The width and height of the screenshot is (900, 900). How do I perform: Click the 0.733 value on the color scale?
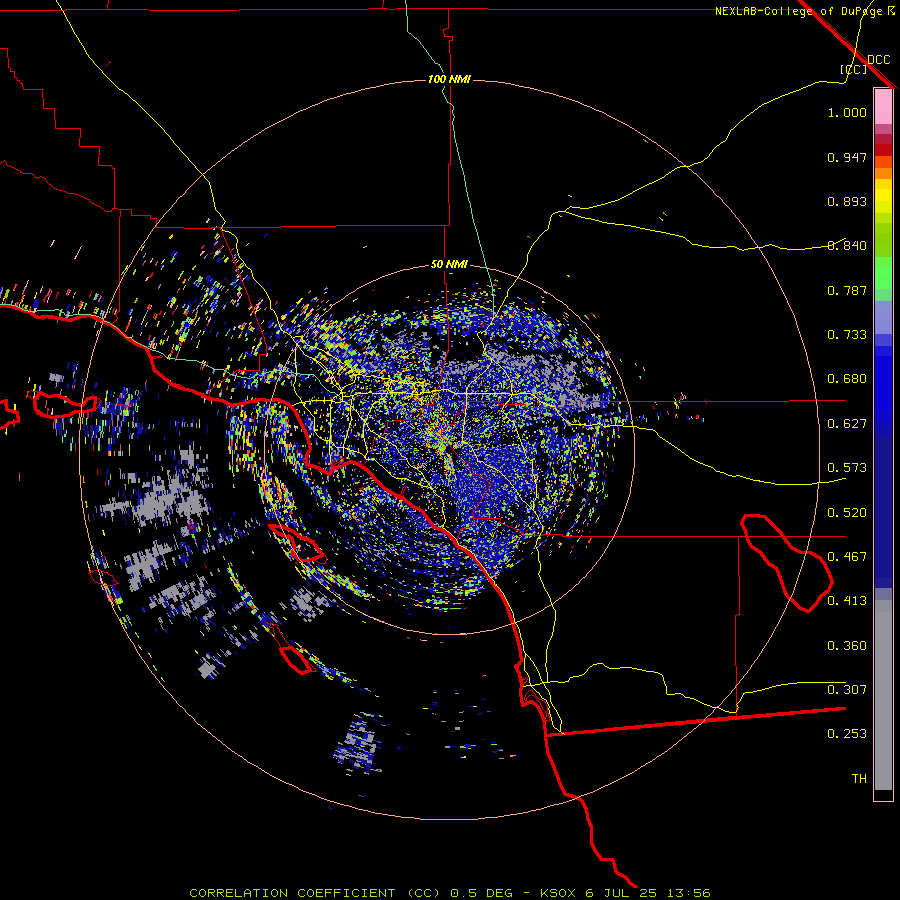click(847, 335)
